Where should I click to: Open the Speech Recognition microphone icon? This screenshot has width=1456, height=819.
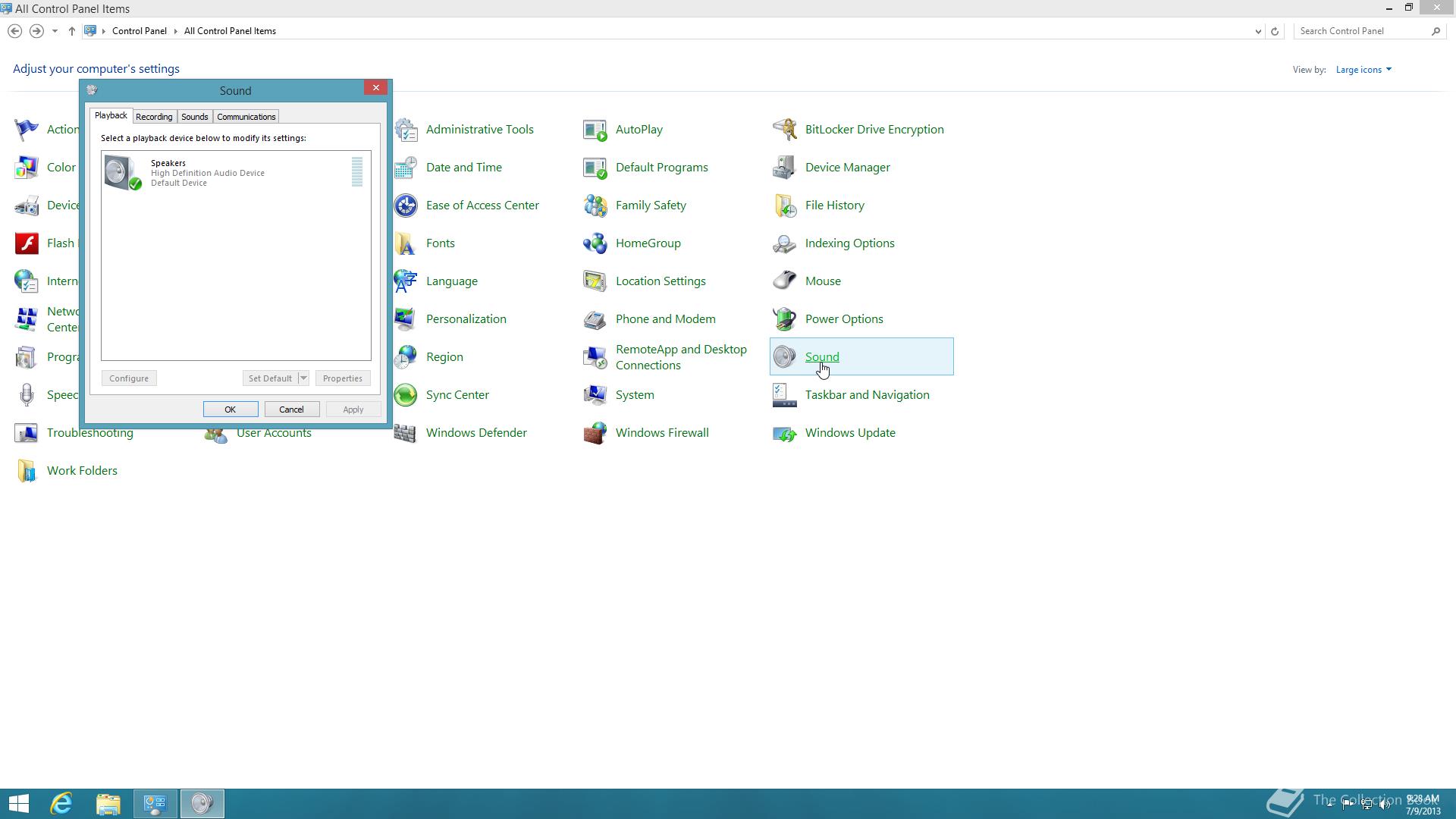tap(27, 395)
